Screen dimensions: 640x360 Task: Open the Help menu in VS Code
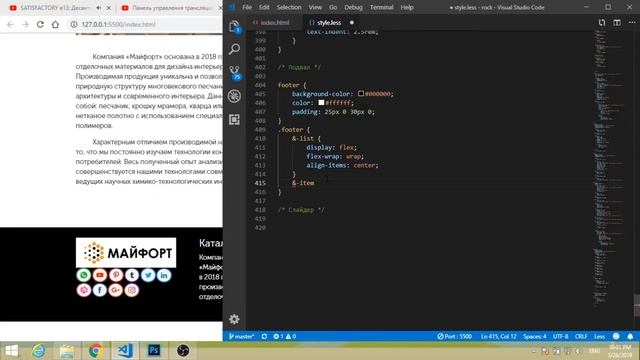tap(407, 7)
